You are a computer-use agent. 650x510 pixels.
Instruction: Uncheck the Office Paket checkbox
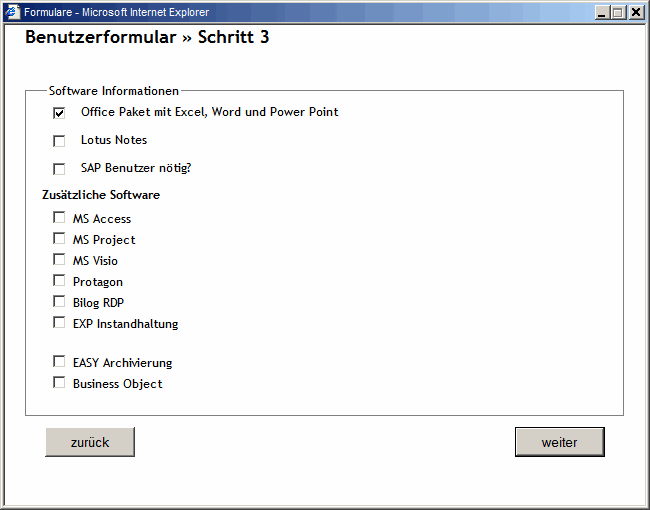tap(59, 113)
